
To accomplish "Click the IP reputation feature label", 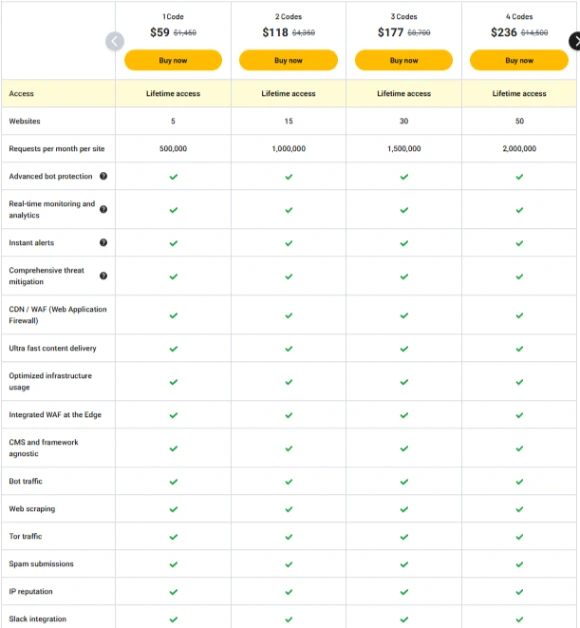I will [x=30, y=592].
